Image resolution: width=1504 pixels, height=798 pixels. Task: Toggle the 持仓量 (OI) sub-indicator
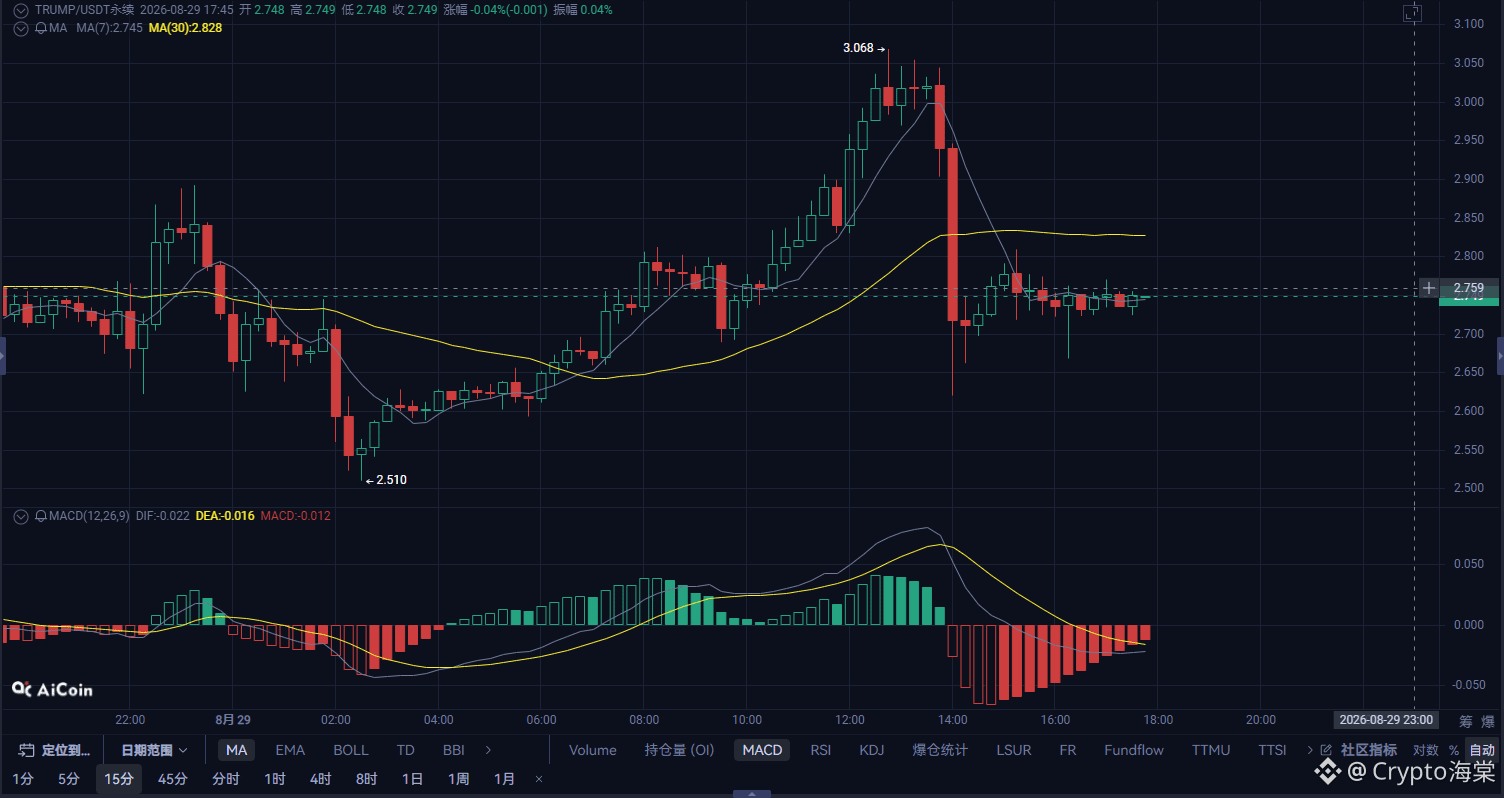point(679,750)
